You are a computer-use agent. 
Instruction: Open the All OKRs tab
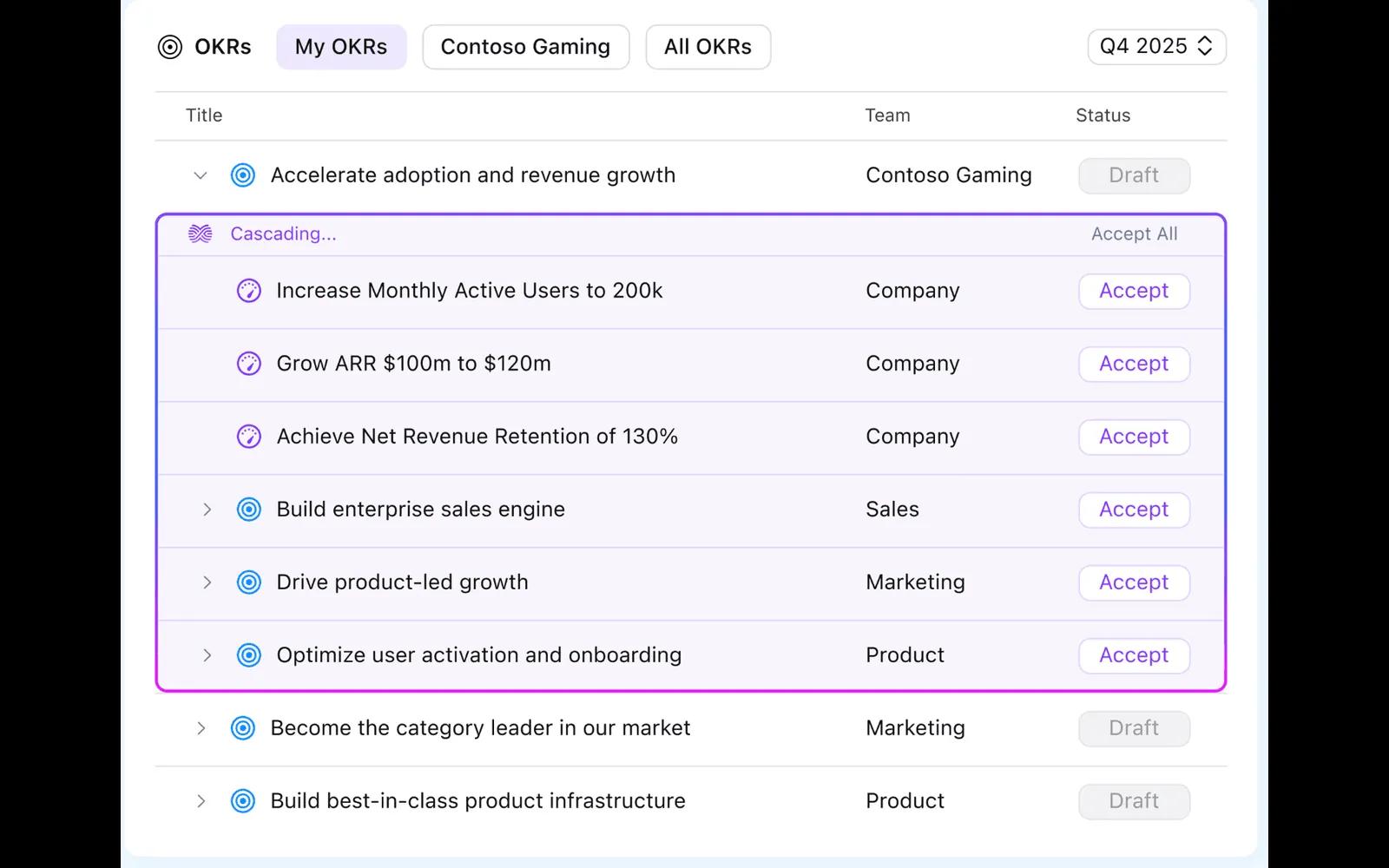[708, 47]
